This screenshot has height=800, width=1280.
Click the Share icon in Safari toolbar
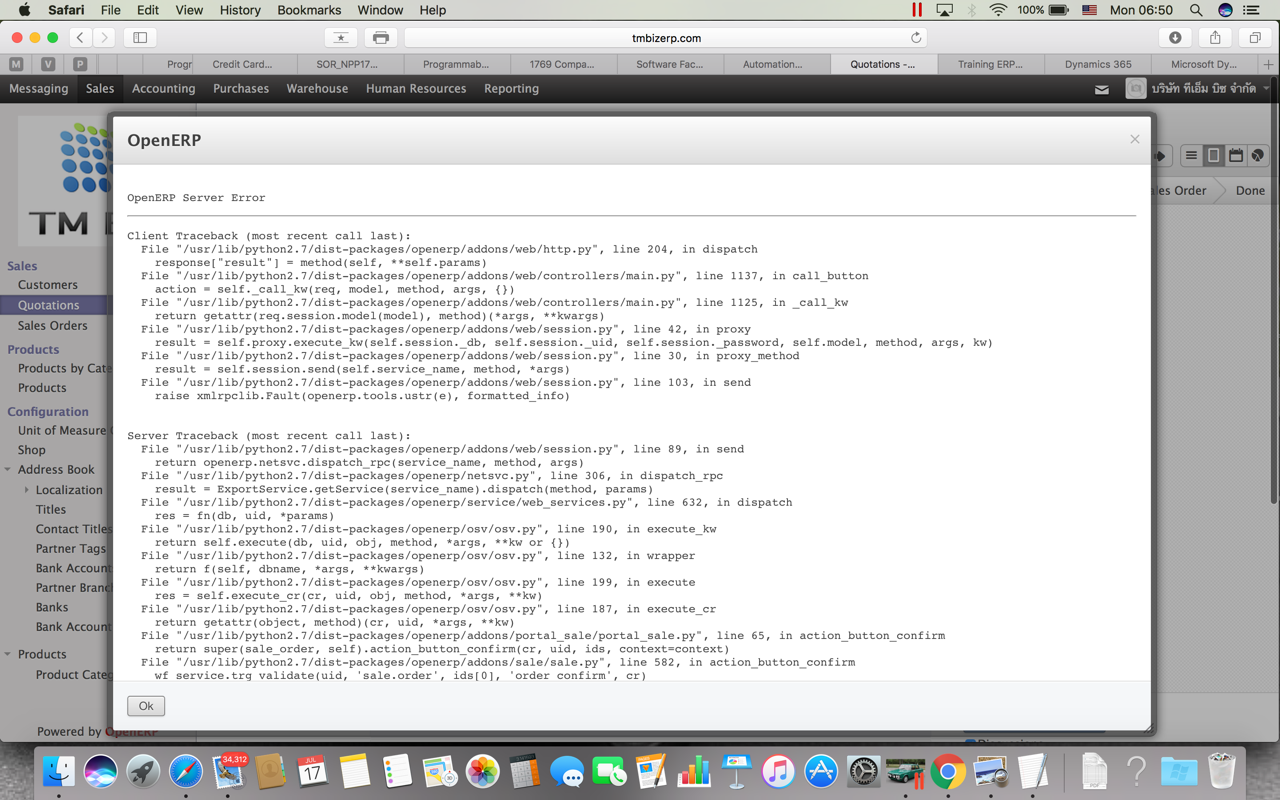(x=1214, y=36)
